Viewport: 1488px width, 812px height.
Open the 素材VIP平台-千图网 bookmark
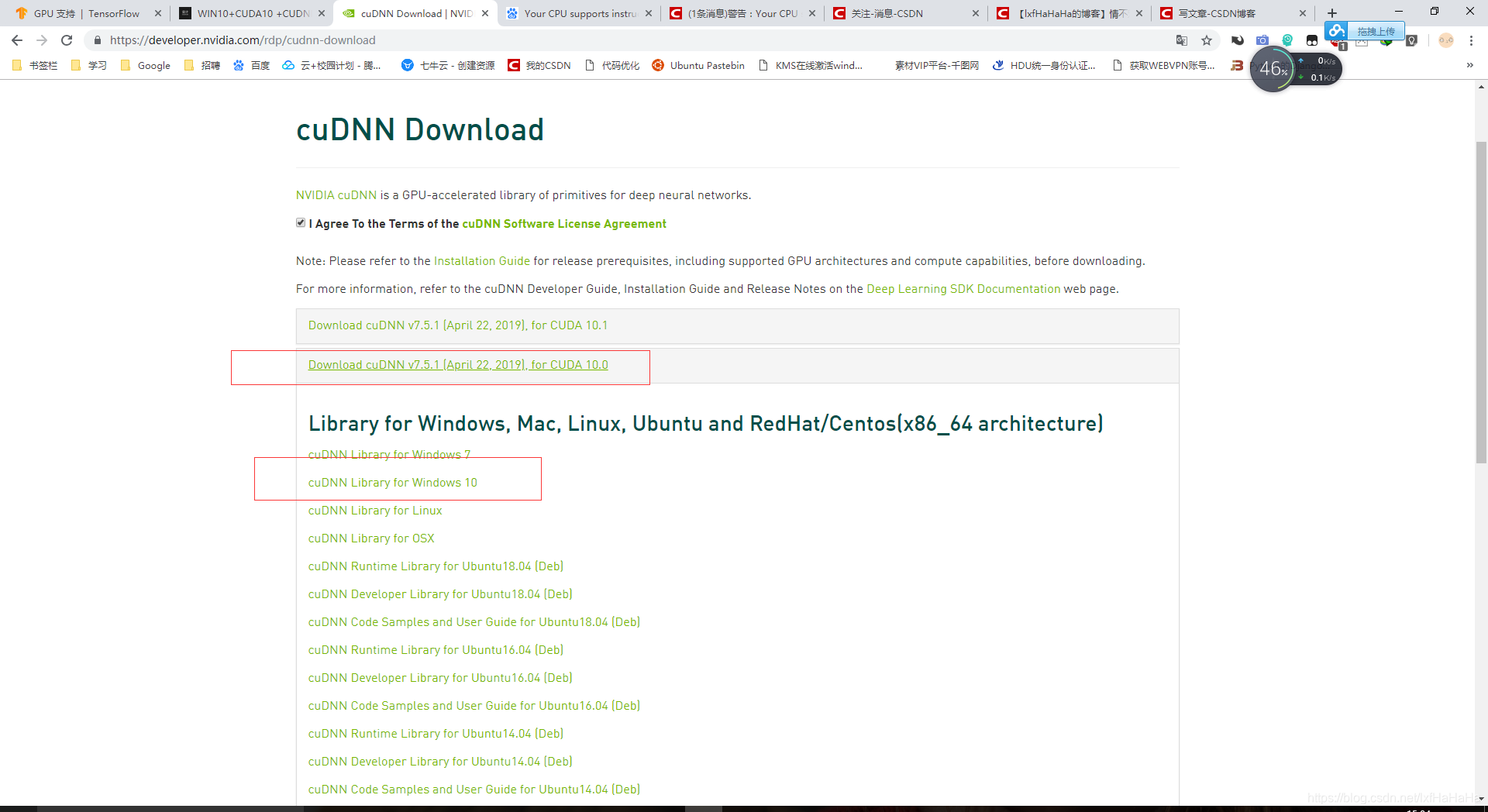click(936, 66)
